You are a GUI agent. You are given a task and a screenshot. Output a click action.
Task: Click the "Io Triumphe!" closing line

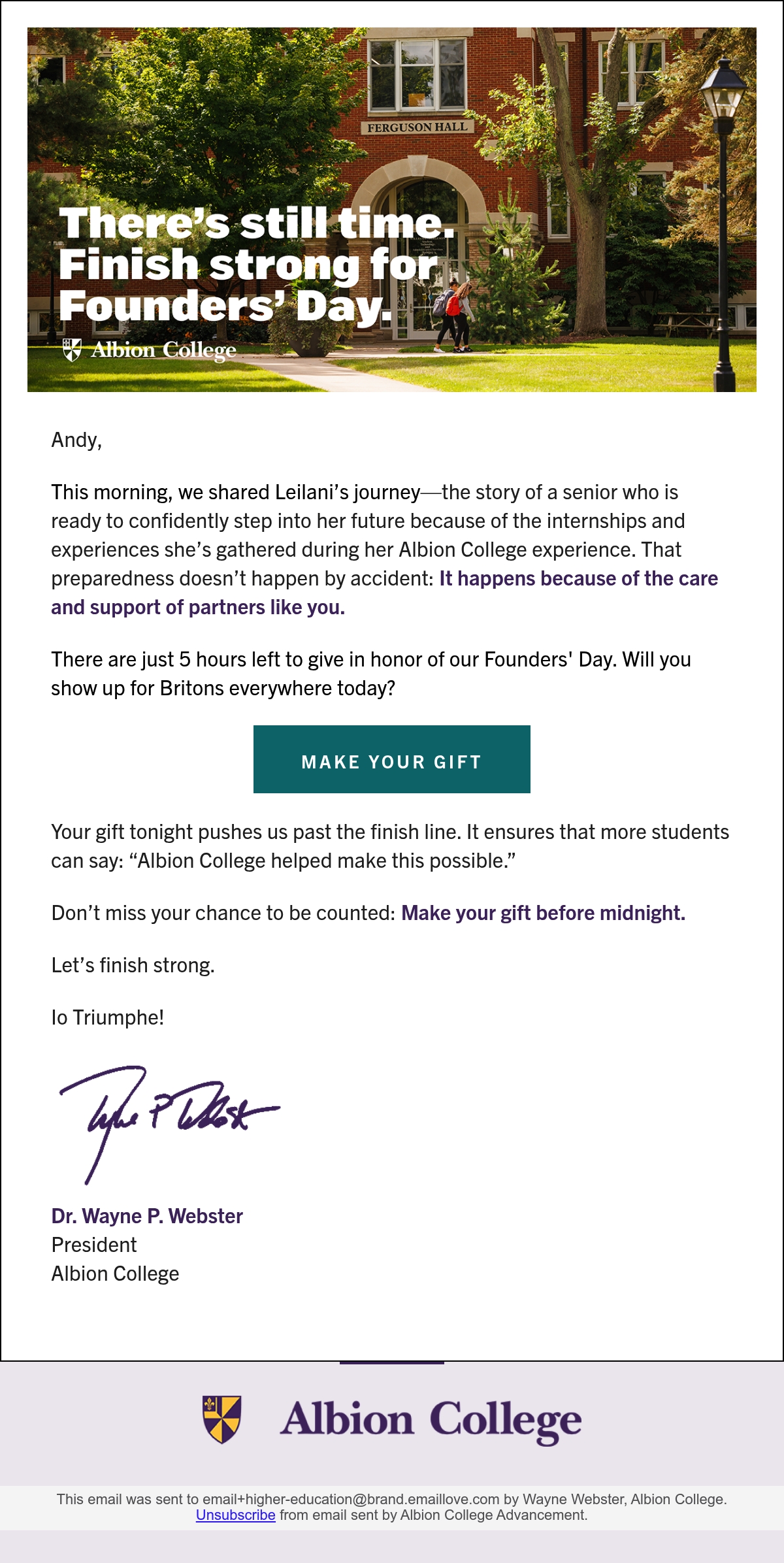[x=108, y=1017]
